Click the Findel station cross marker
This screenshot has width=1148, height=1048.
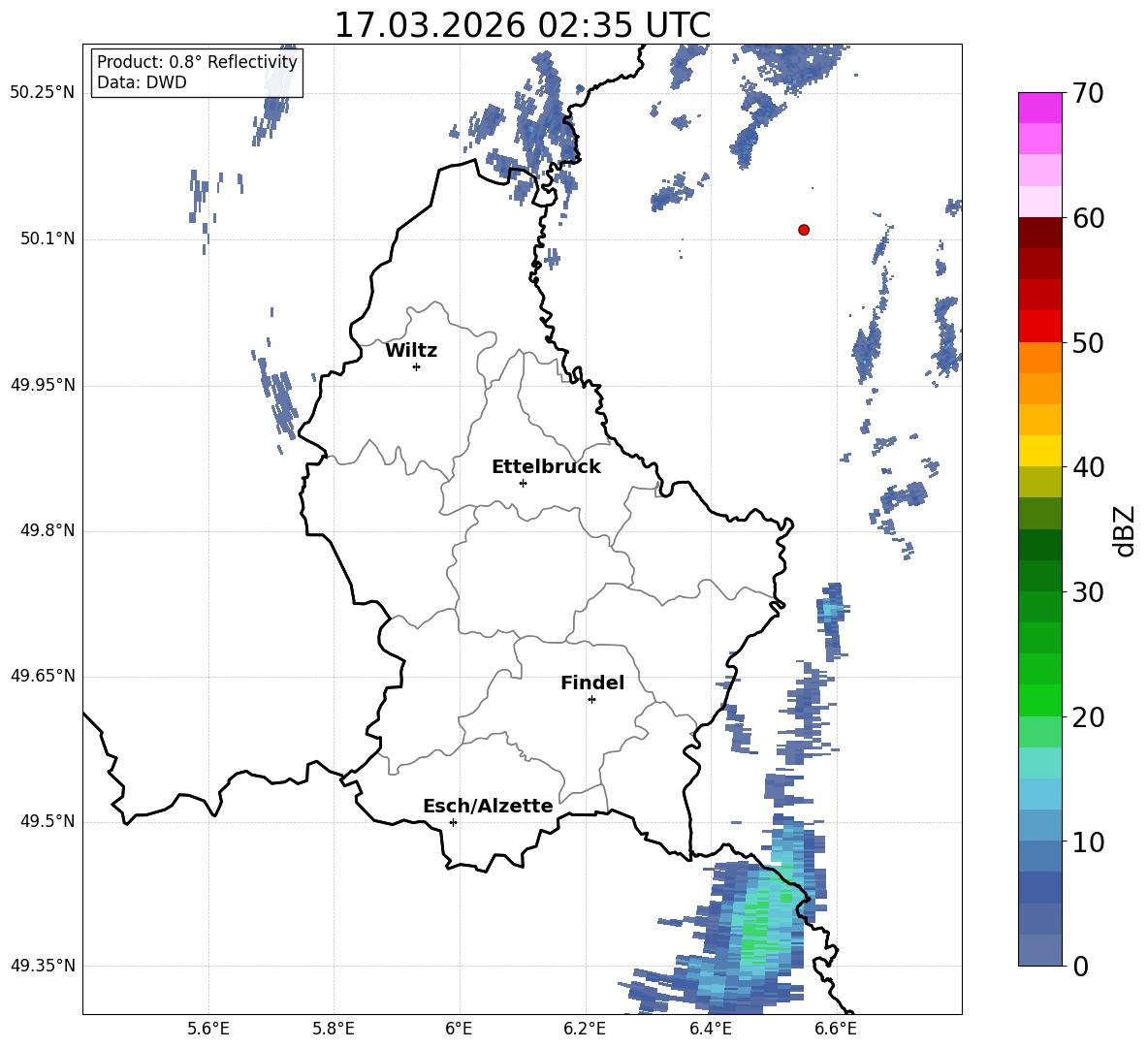click(x=591, y=700)
